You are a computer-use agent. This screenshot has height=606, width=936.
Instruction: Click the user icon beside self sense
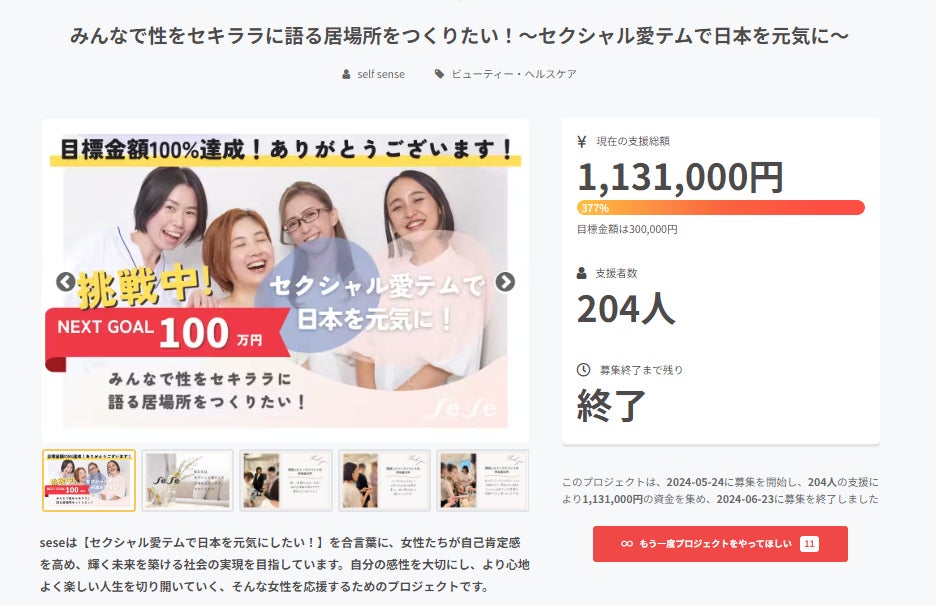click(x=346, y=75)
